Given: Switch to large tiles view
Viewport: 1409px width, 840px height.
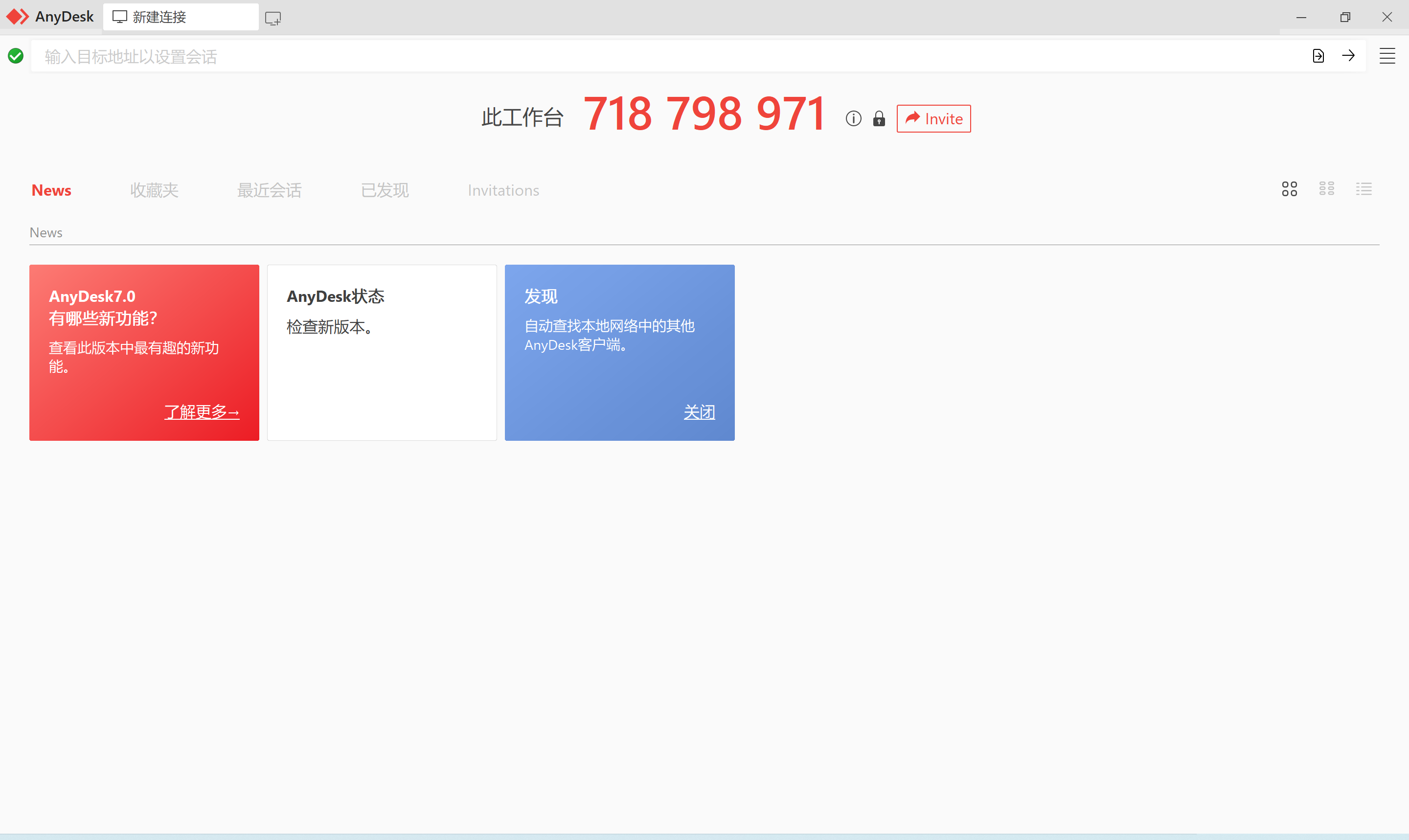Looking at the screenshot, I should (x=1289, y=188).
